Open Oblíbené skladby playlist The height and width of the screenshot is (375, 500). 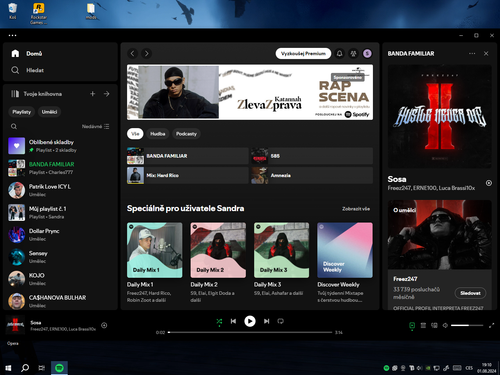pyautogui.click(x=60, y=146)
